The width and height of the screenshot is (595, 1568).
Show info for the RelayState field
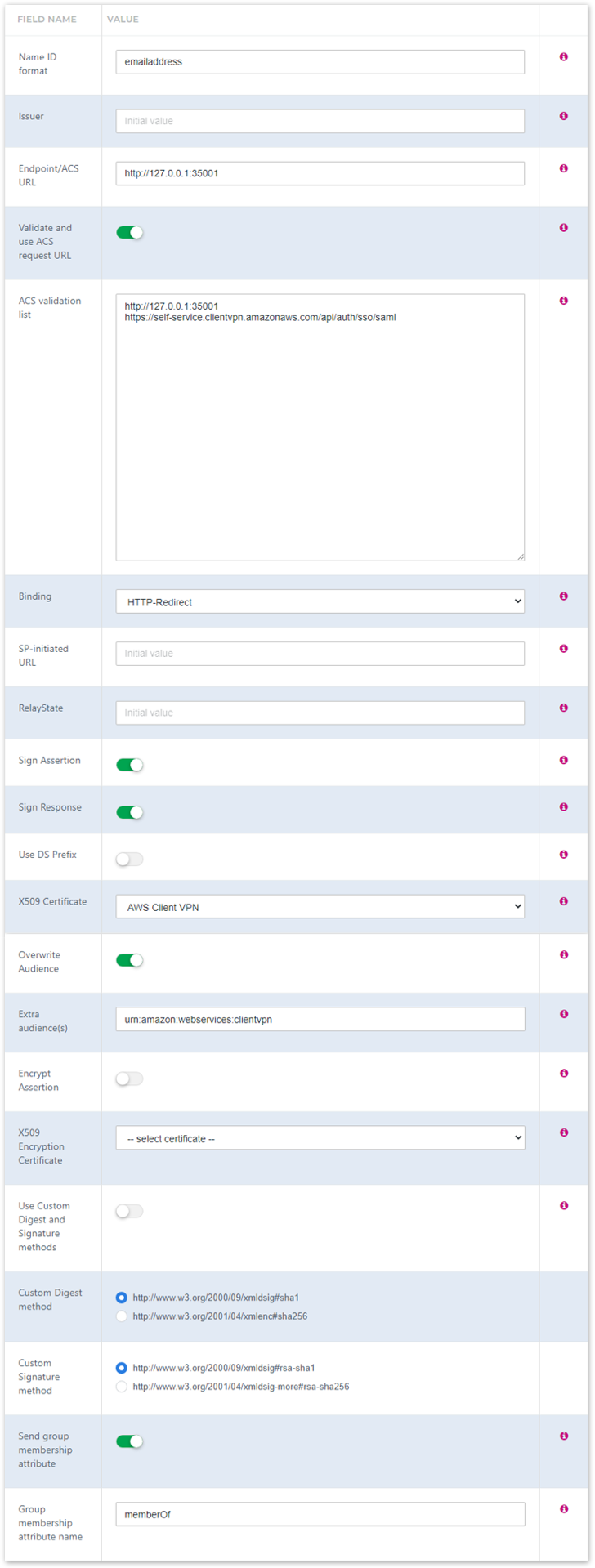563,708
